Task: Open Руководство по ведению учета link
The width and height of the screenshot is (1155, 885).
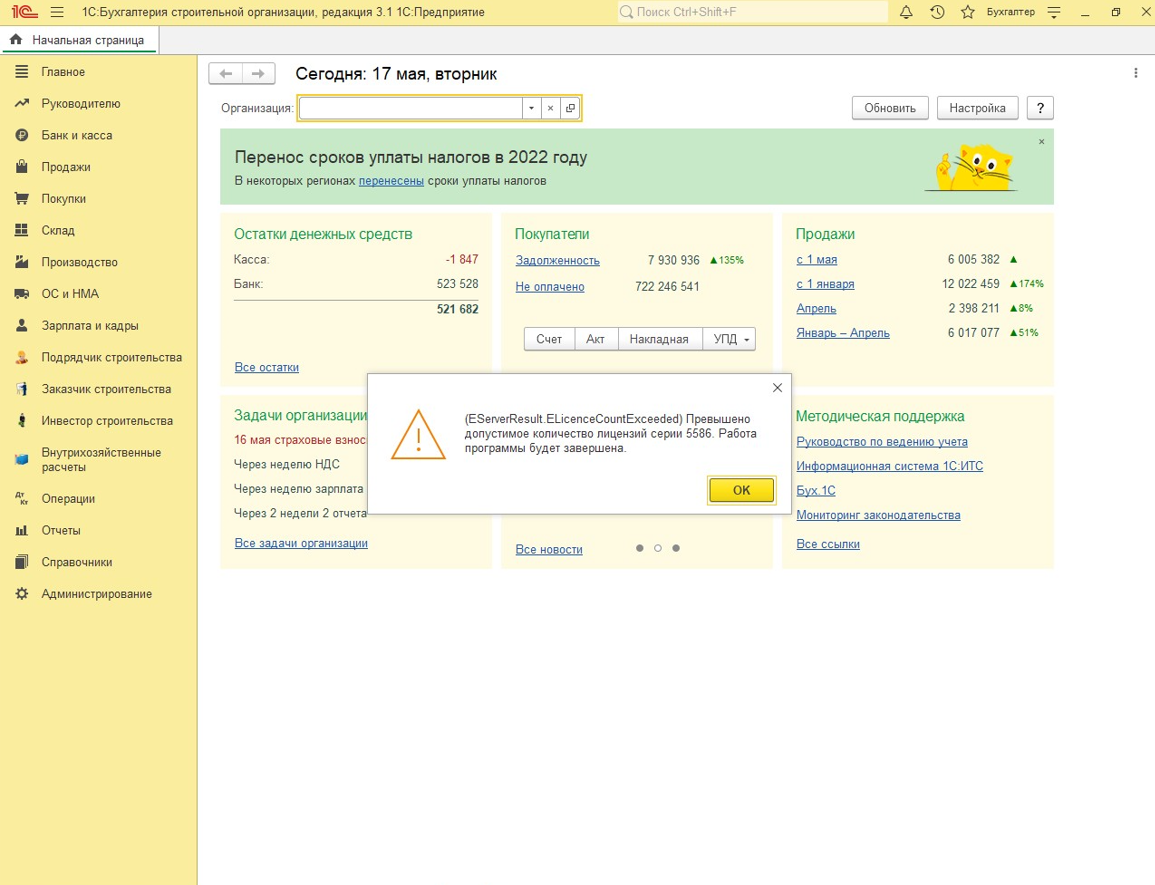Action: tap(882, 441)
